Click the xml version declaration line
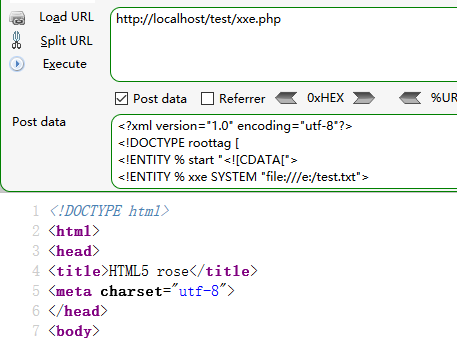This screenshot has height=363, width=457. (235, 126)
